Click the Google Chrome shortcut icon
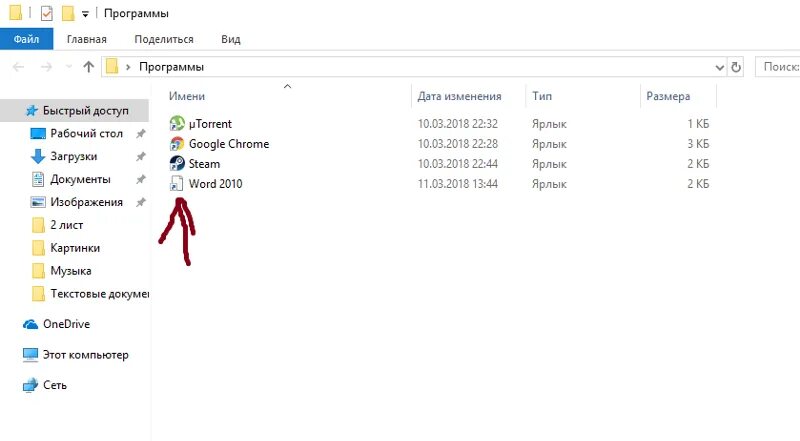 click(177, 144)
